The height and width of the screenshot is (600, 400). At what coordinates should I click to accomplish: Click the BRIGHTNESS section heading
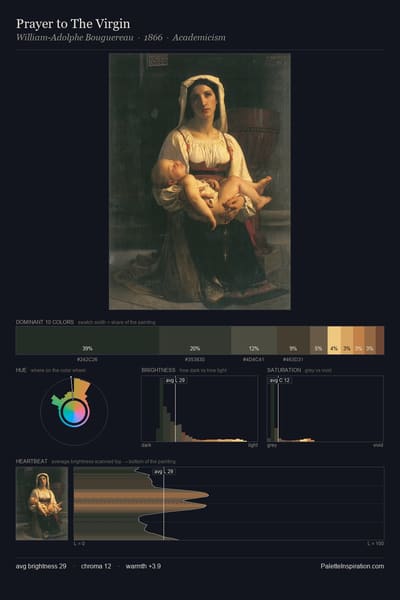click(158, 370)
